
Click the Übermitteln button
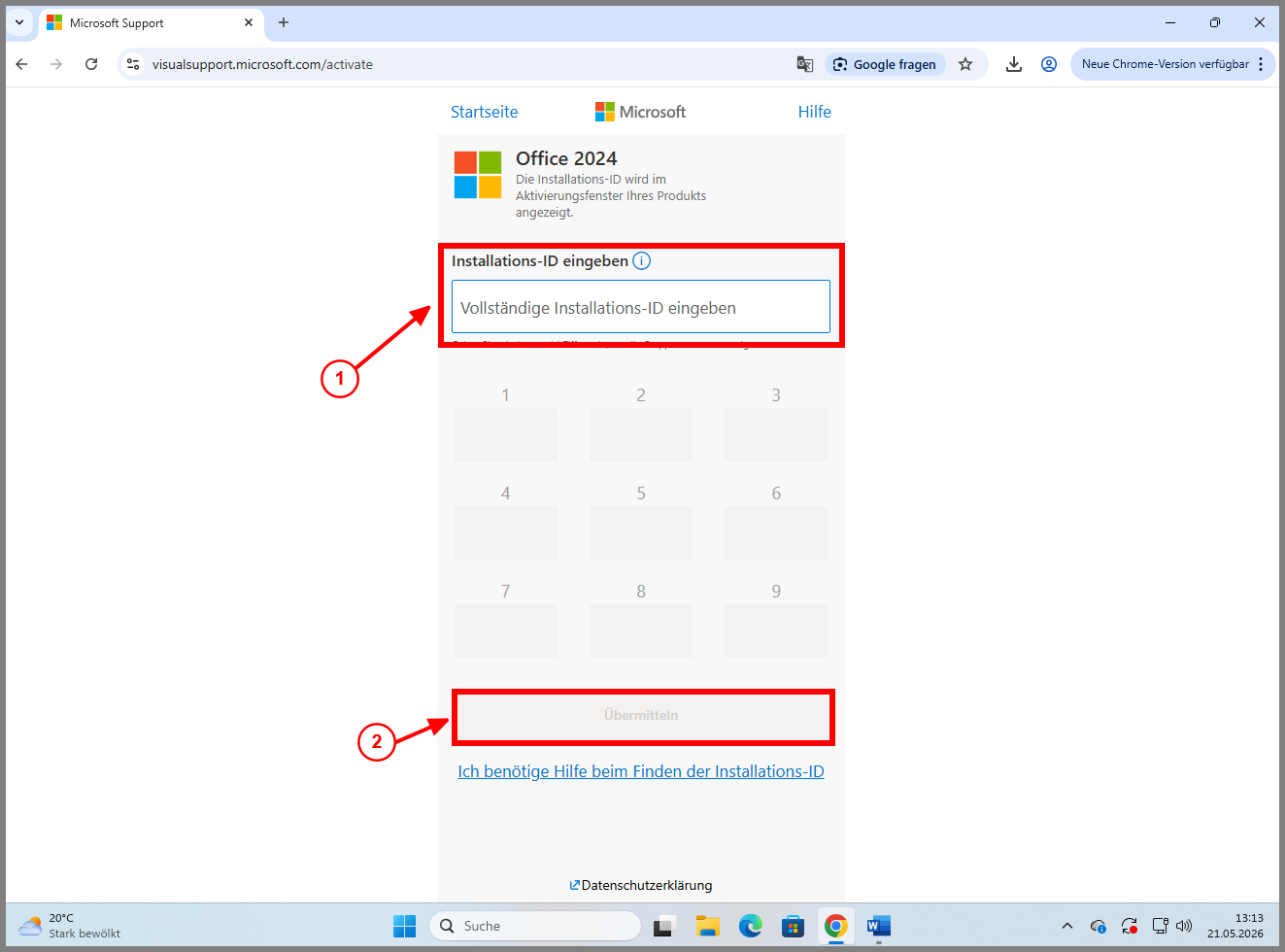coord(641,716)
